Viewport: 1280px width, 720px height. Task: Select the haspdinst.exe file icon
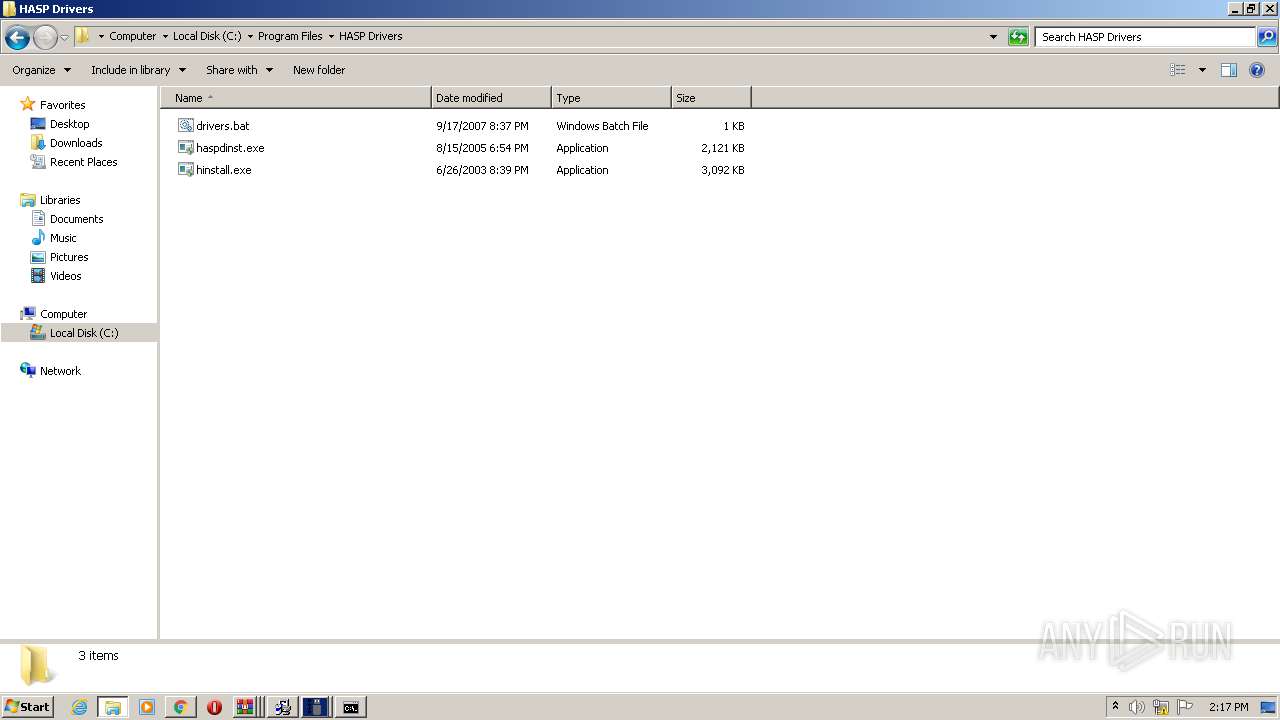click(x=186, y=148)
